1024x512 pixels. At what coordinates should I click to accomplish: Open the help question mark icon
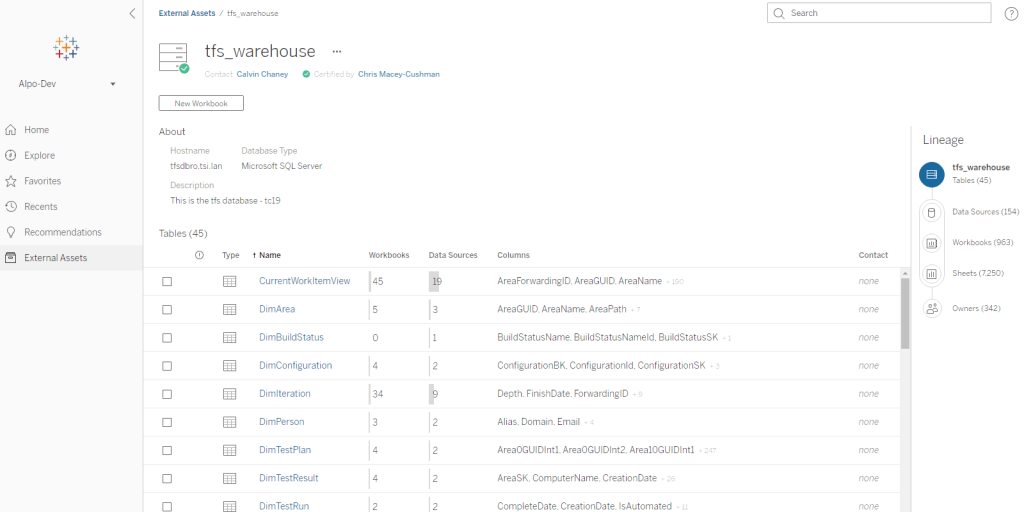coord(1011,13)
